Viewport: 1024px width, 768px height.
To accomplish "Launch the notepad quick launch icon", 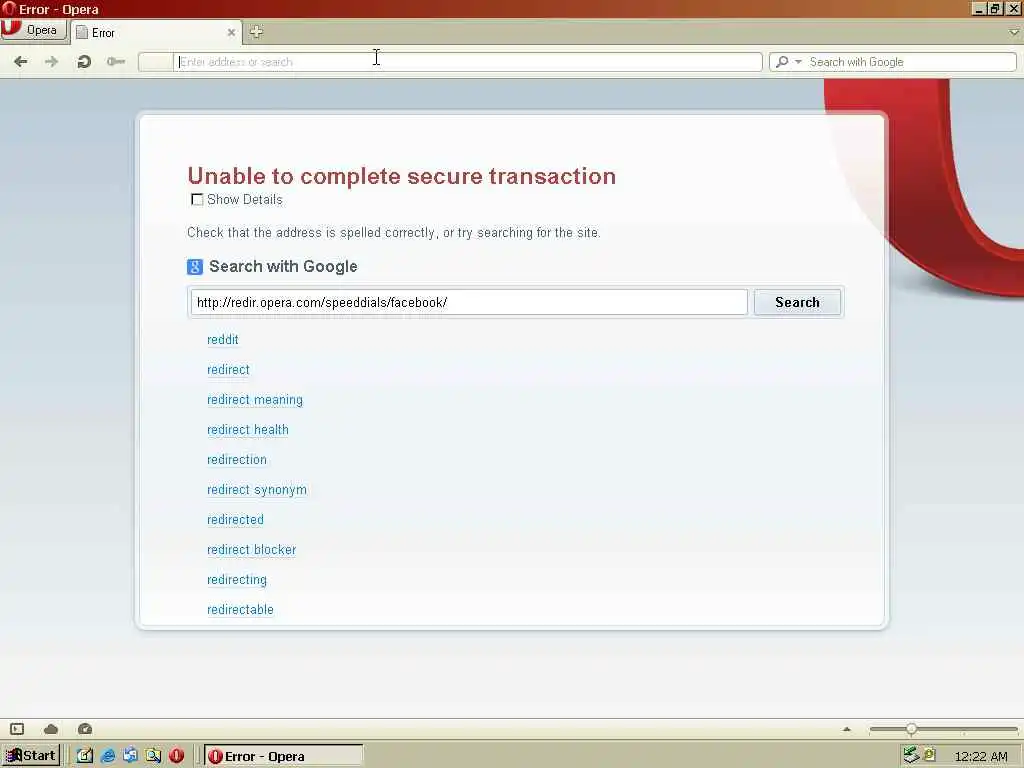I will click(x=85, y=756).
